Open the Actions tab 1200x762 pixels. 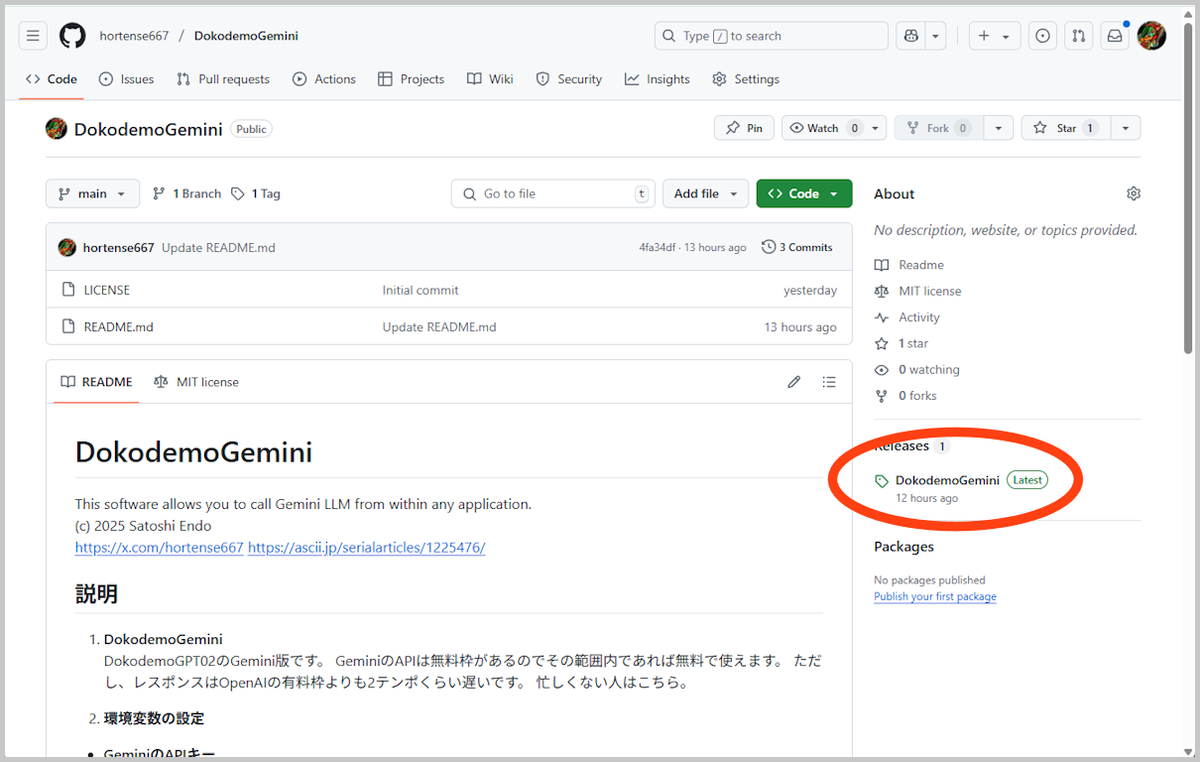pyautogui.click(x=324, y=79)
